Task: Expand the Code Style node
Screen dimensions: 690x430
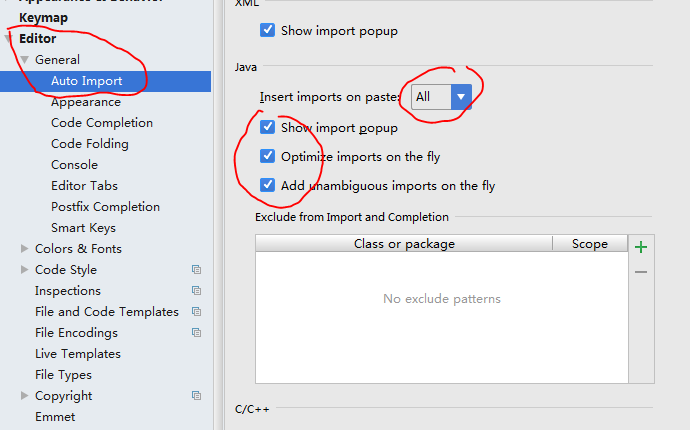Action: 25,270
